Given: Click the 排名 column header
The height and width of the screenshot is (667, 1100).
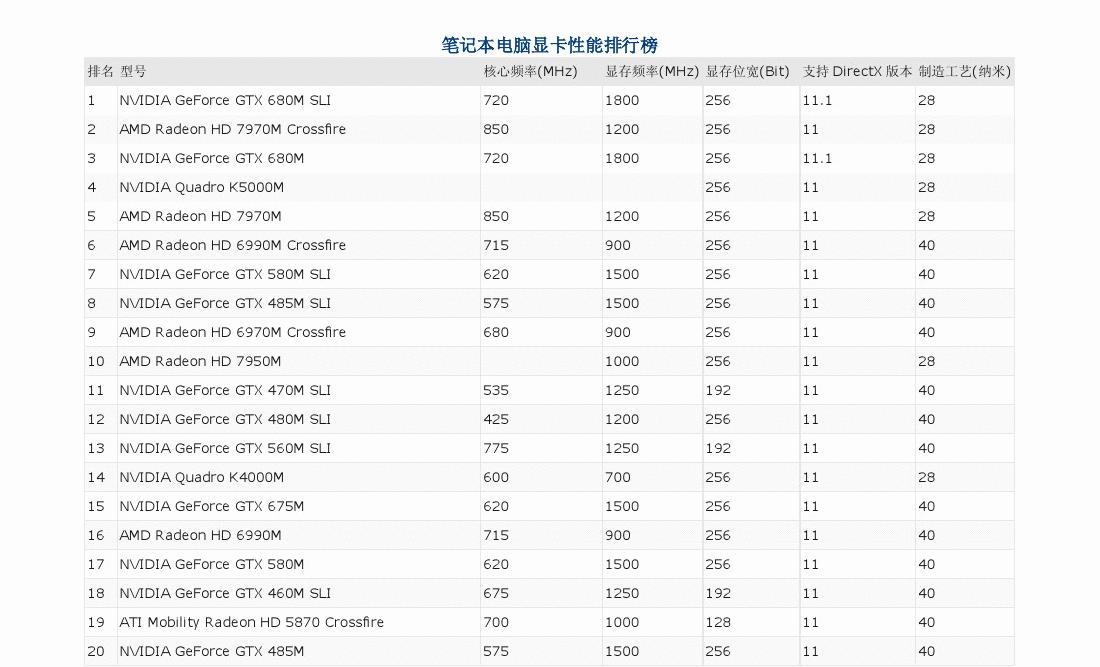Looking at the screenshot, I should (x=100, y=72).
